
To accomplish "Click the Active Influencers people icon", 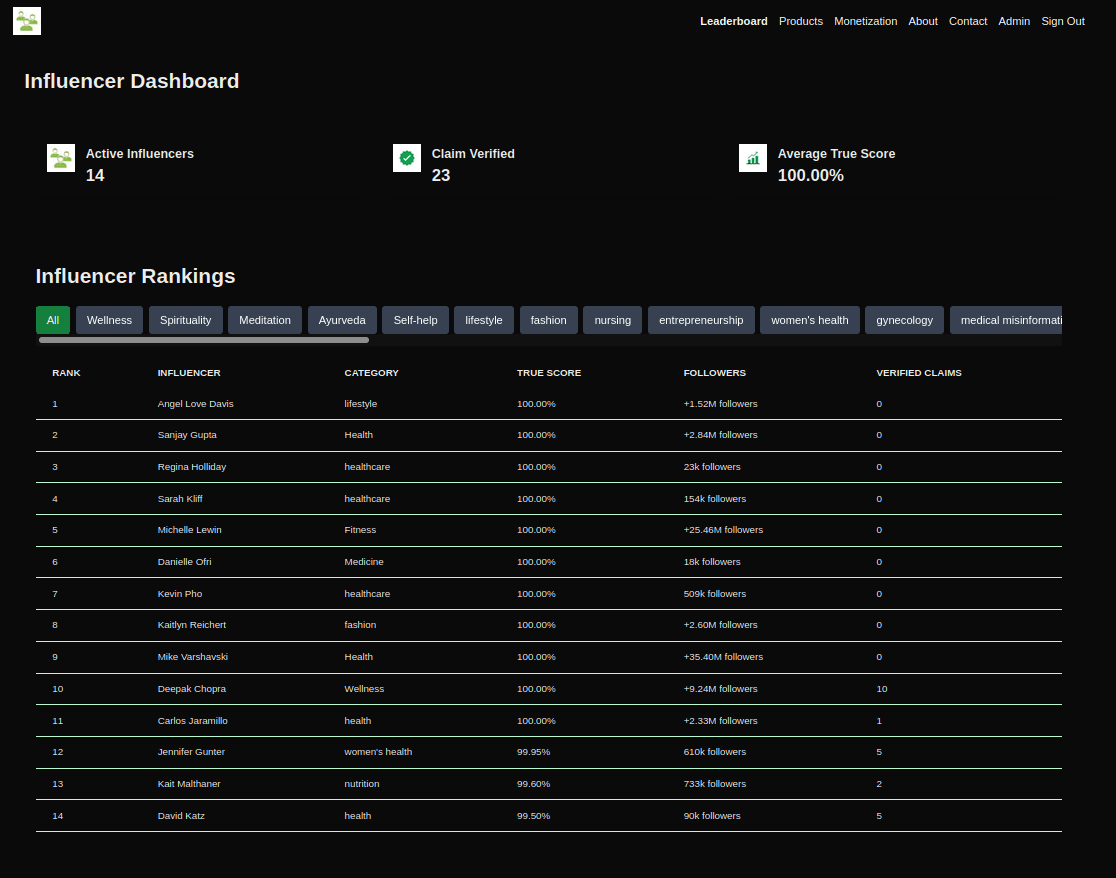I will point(61,157).
